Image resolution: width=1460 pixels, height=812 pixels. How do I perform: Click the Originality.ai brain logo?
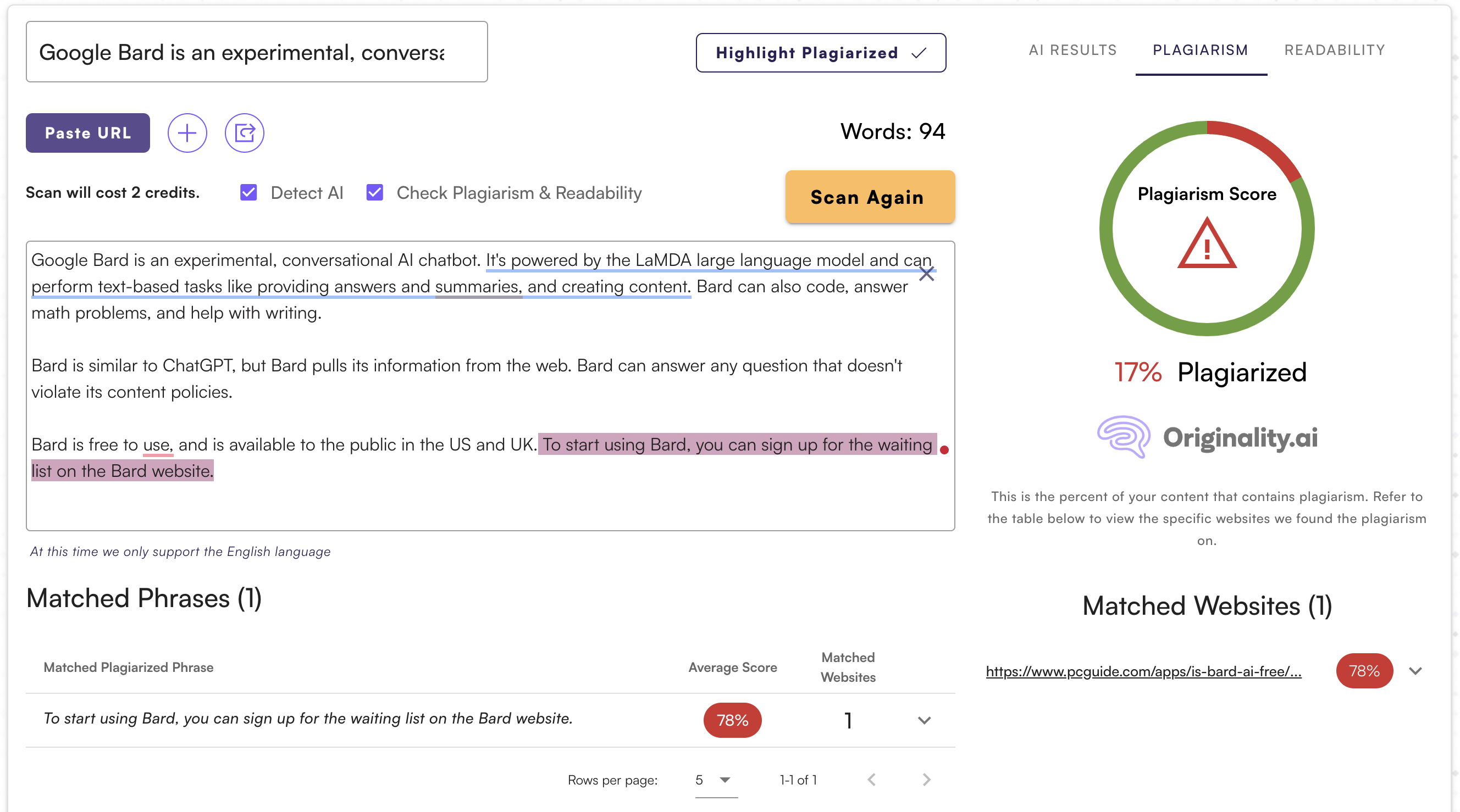point(1124,437)
